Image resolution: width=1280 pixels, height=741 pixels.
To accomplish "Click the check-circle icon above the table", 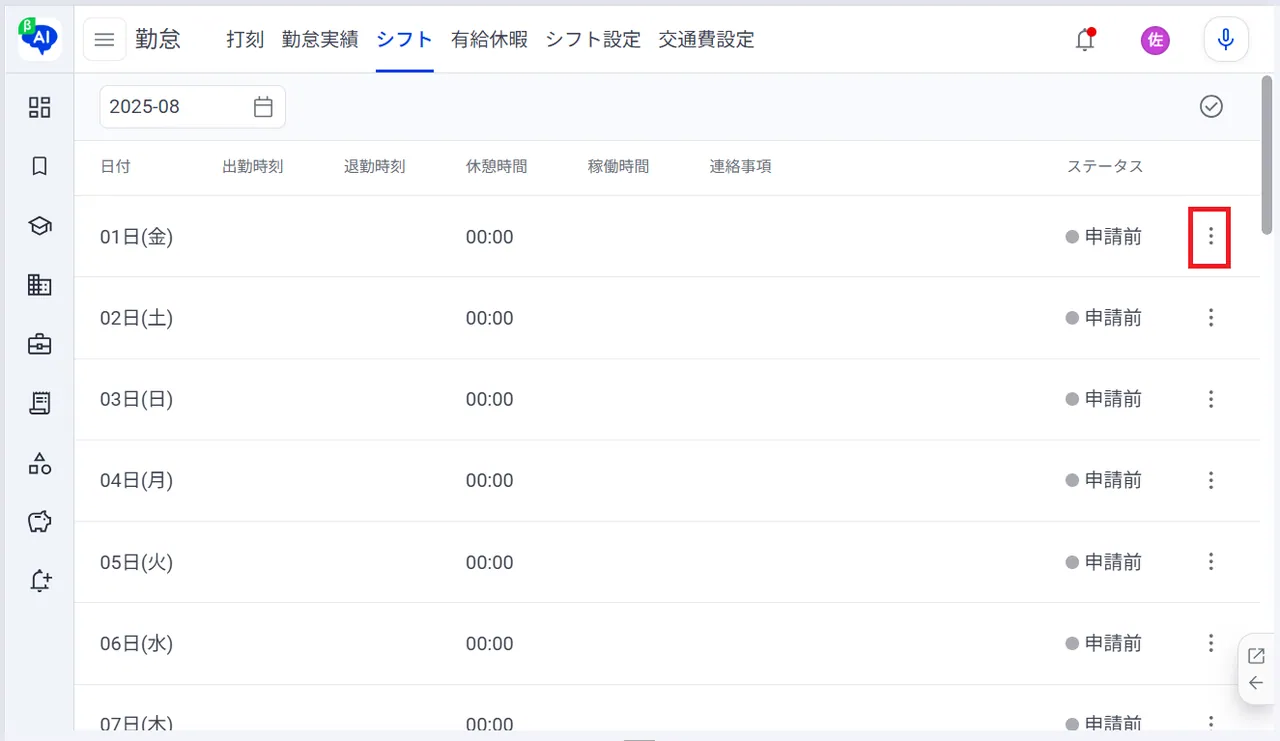I will click(x=1211, y=107).
